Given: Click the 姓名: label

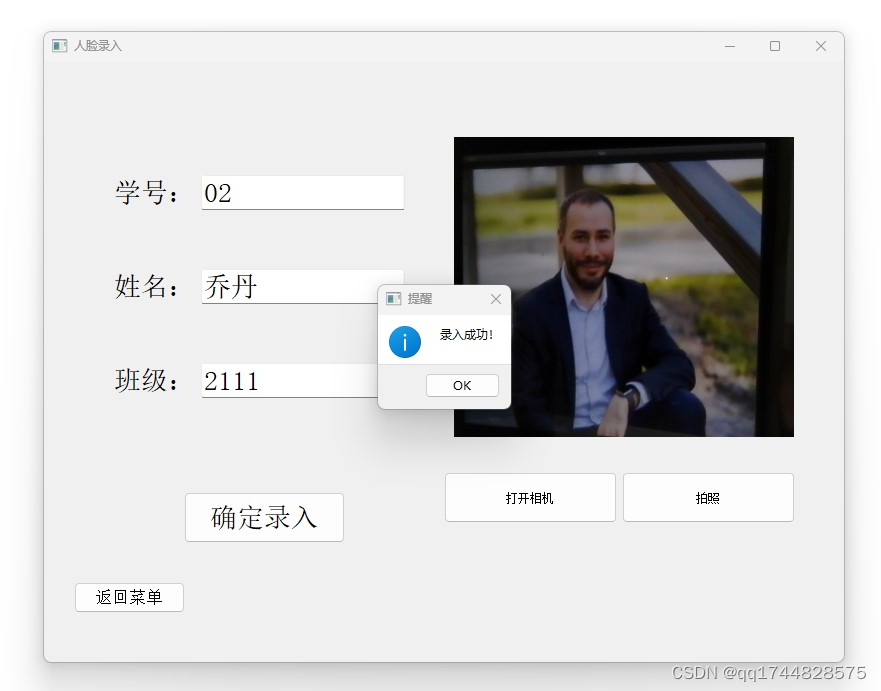Looking at the screenshot, I should coord(147,287).
